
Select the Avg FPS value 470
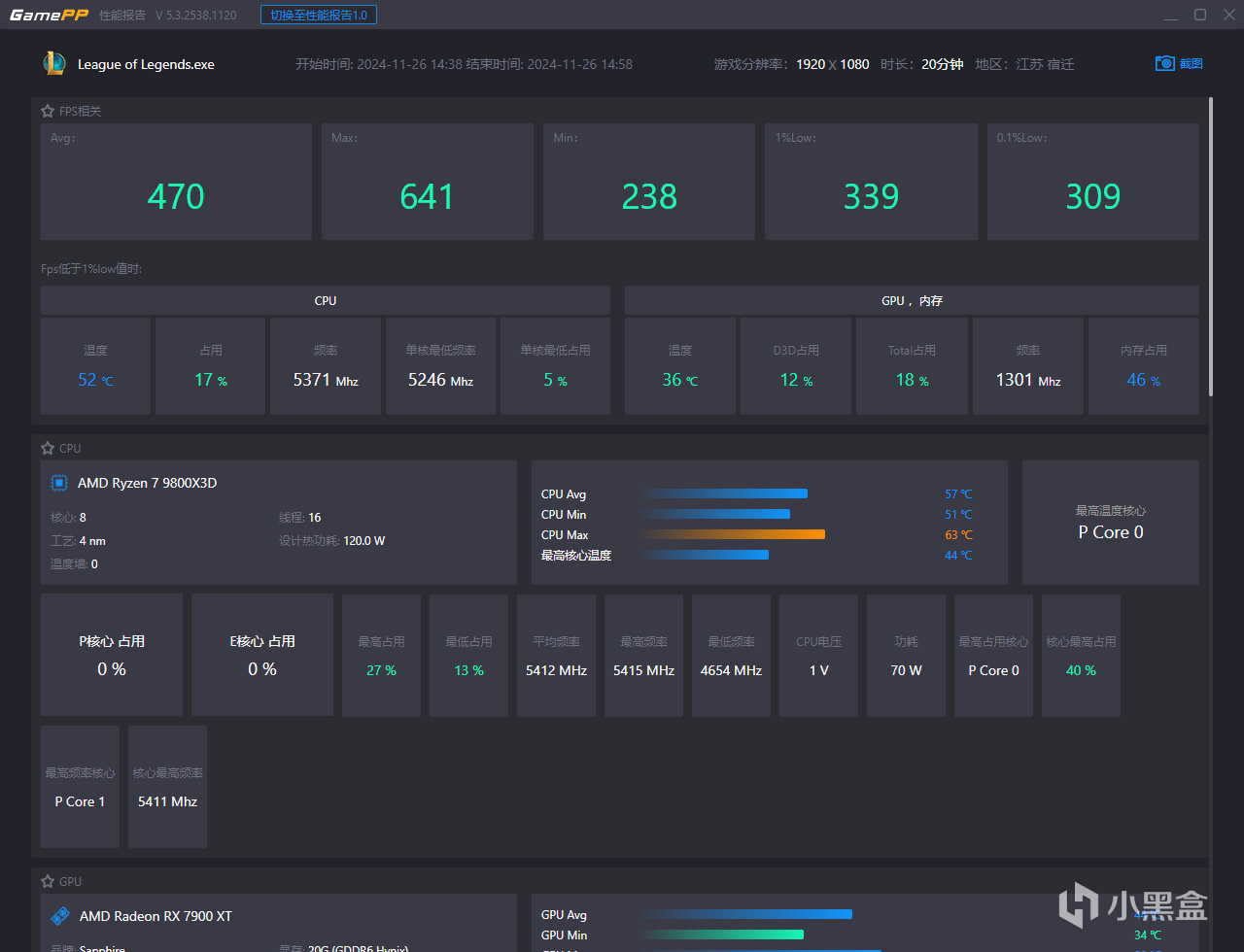[176, 197]
